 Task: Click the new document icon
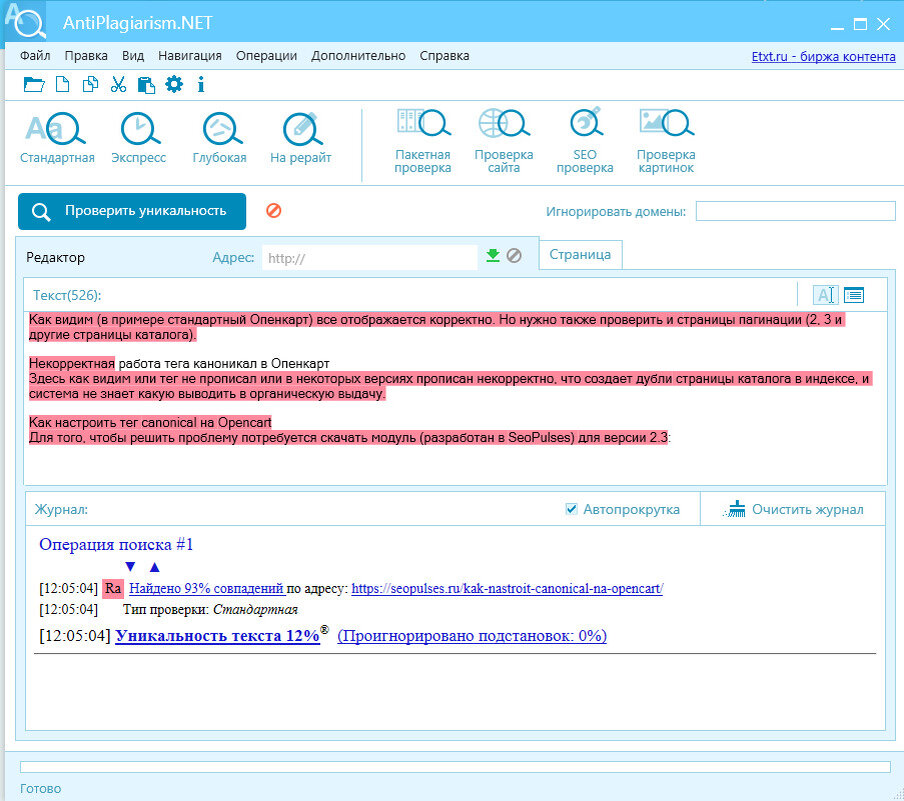click(x=62, y=84)
